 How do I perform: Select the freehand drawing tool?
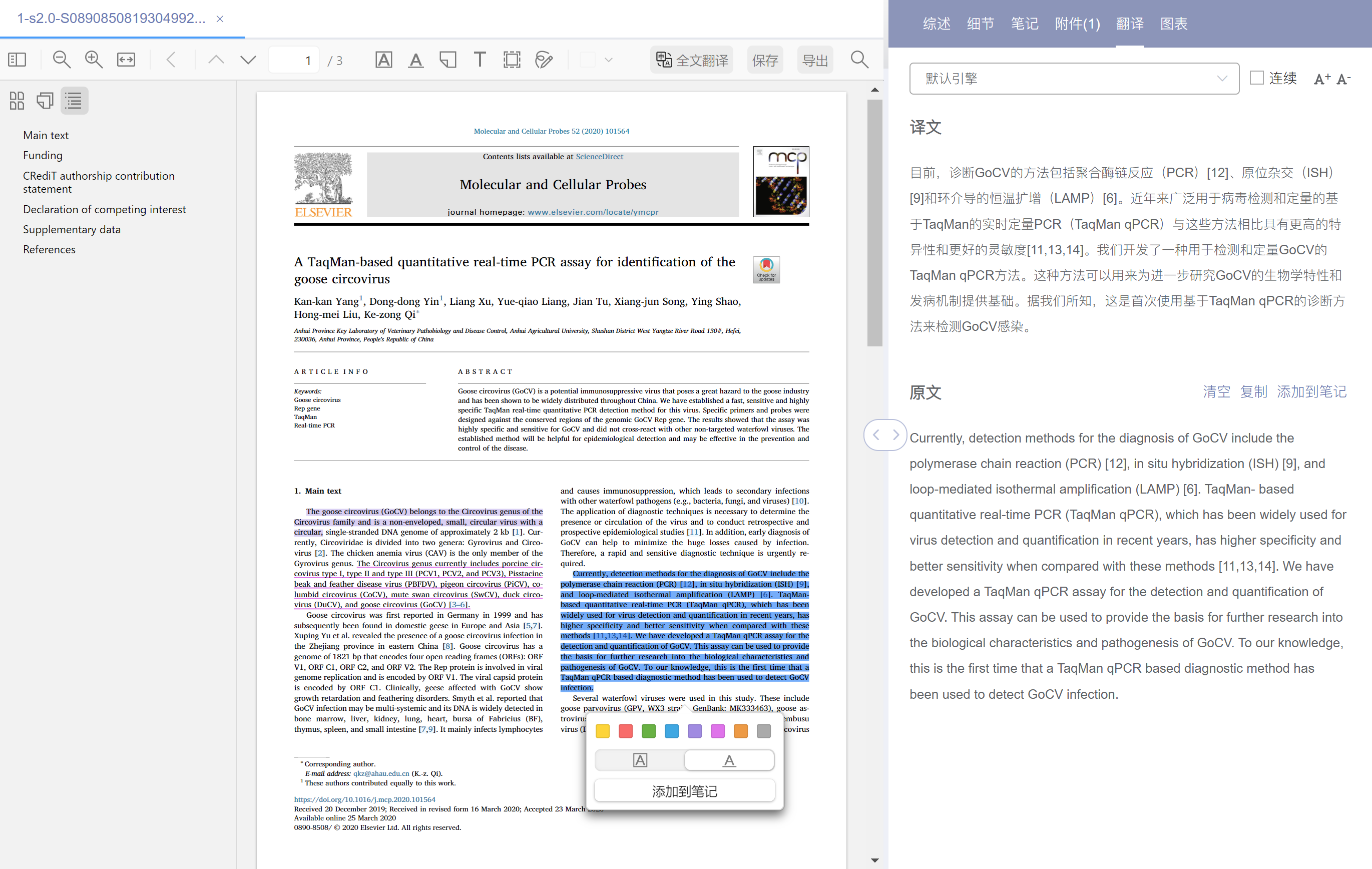coord(544,59)
